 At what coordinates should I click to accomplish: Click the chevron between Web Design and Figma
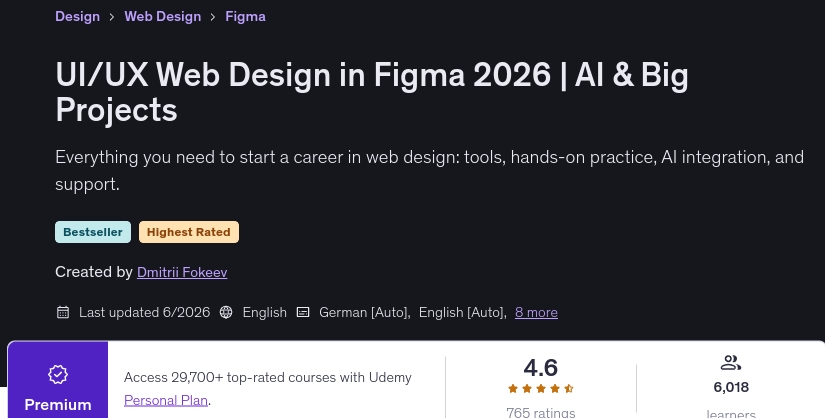[x=213, y=17]
